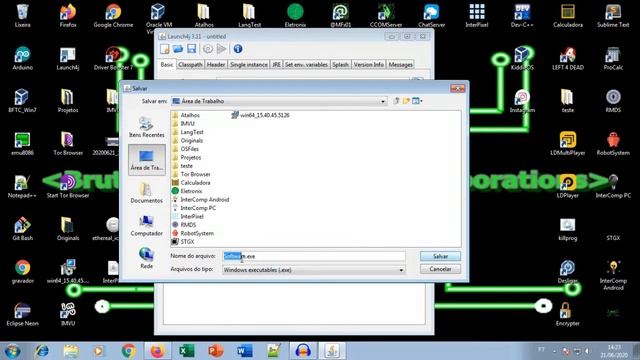
Task: Click the Sublime Text desktop icon
Action: (613, 16)
